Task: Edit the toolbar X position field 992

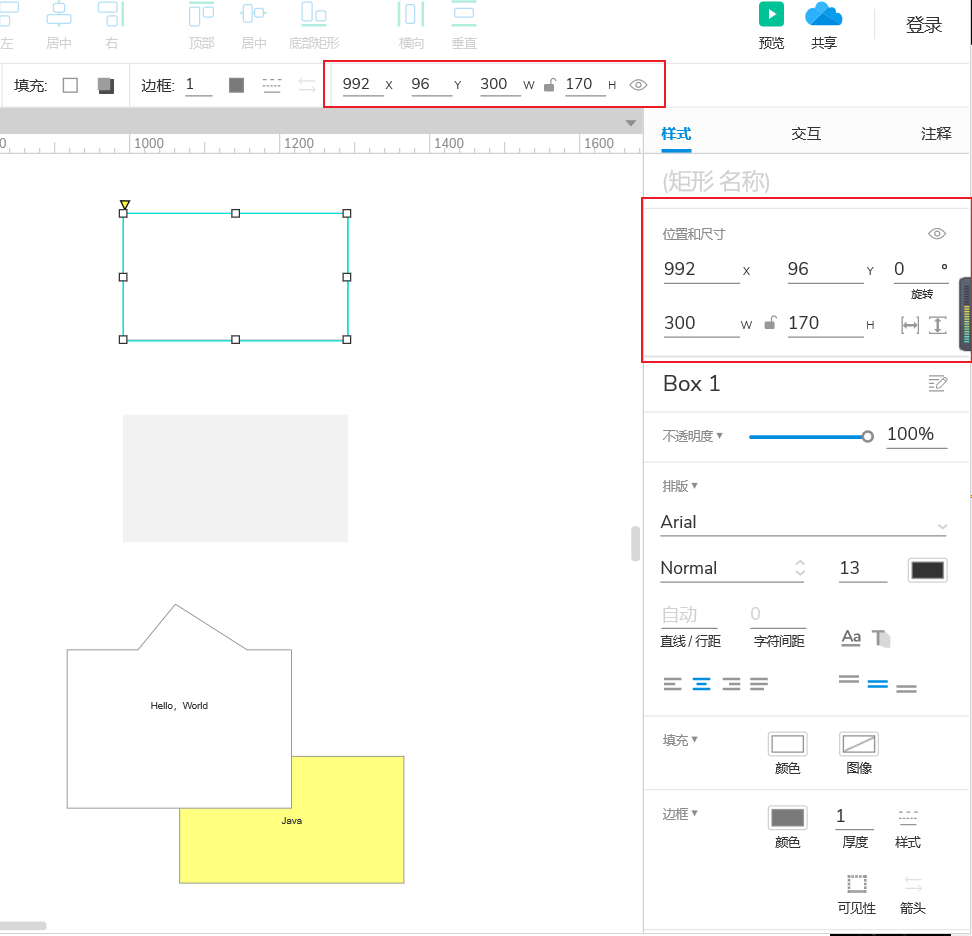Action: click(363, 85)
